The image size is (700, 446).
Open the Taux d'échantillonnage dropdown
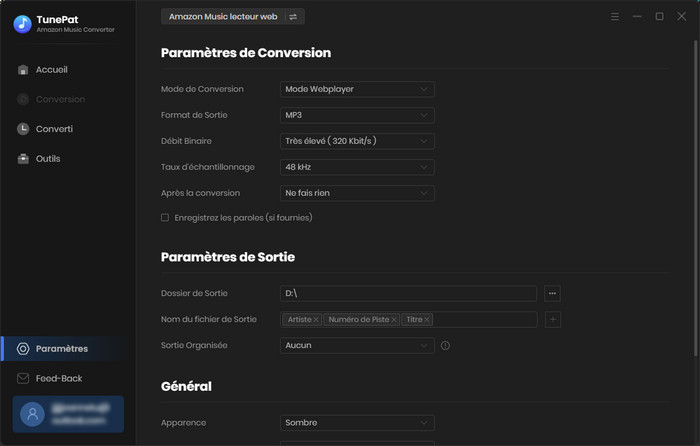(x=357, y=167)
